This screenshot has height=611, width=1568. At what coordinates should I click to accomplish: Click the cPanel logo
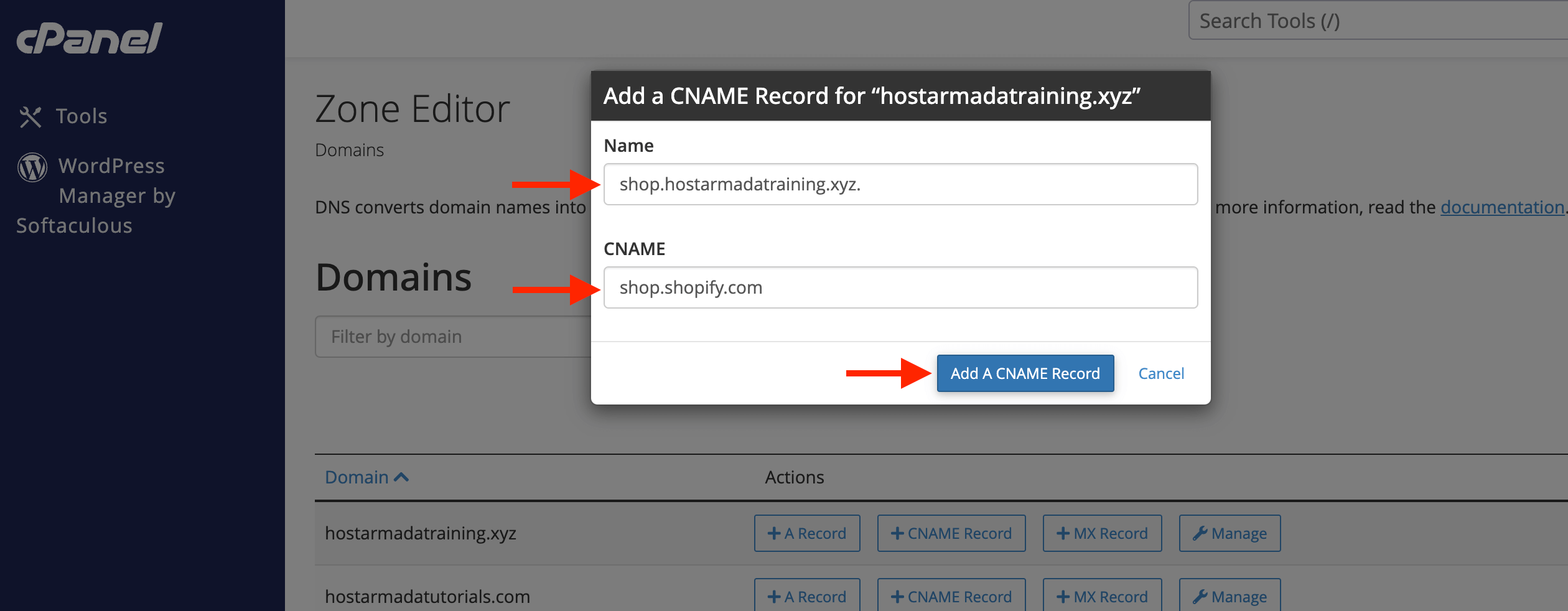coord(90,38)
